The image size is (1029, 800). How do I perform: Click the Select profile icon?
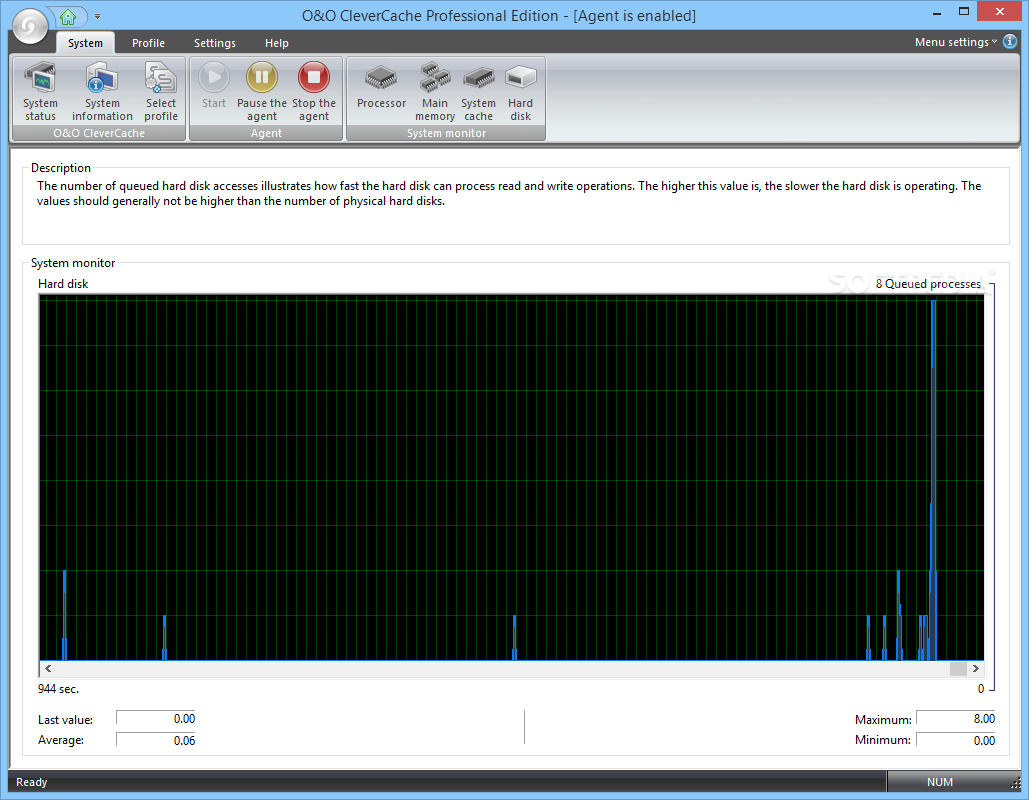tap(161, 91)
